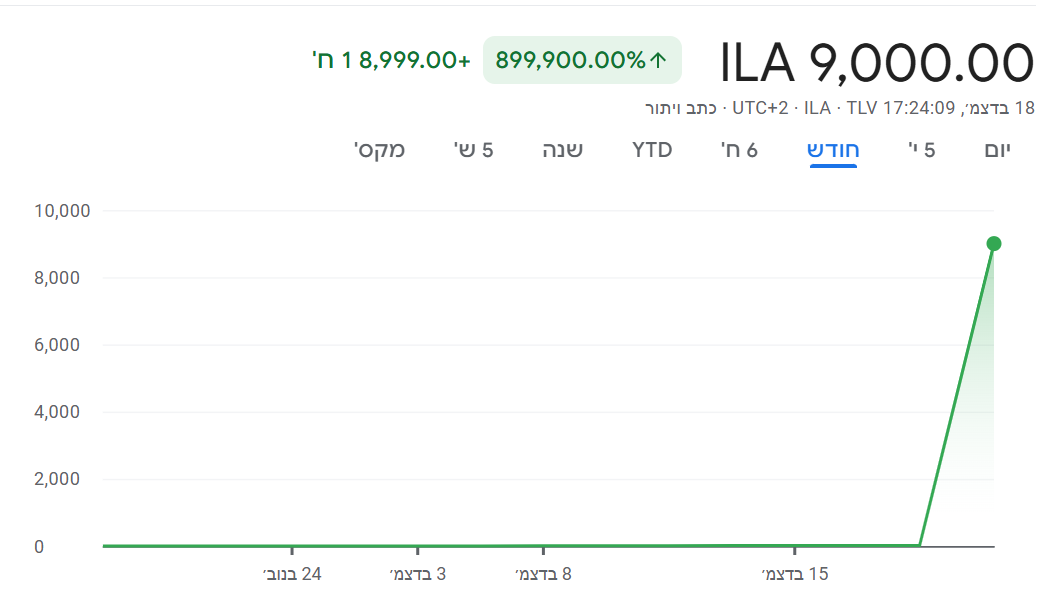This screenshot has height=603, width=1046.
Task: Switch to the 6 ח' range tab
Action: pyautogui.click(x=739, y=150)
